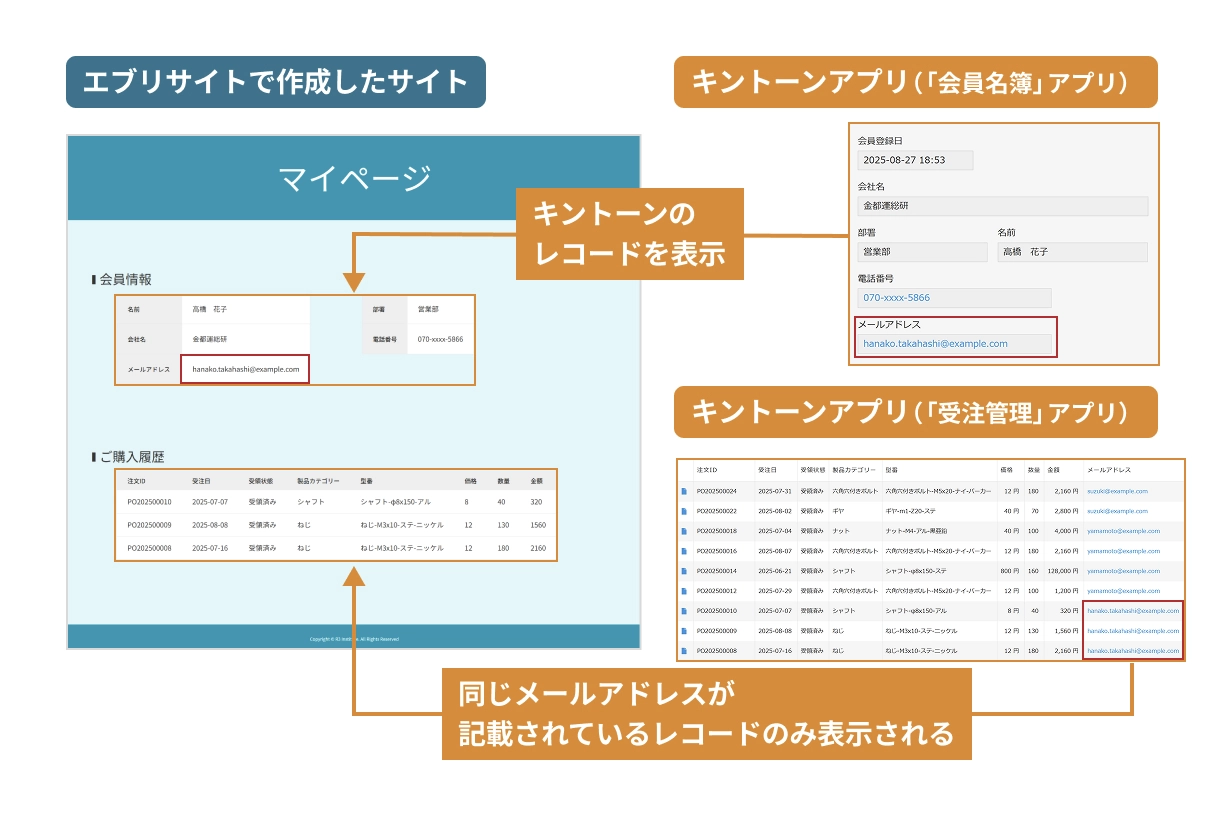Image resolution: width=1228 pixels, height=816 pixels.
Task: Click suzuki@example.com link in PO202500022 row
Action: point(1117,511)
